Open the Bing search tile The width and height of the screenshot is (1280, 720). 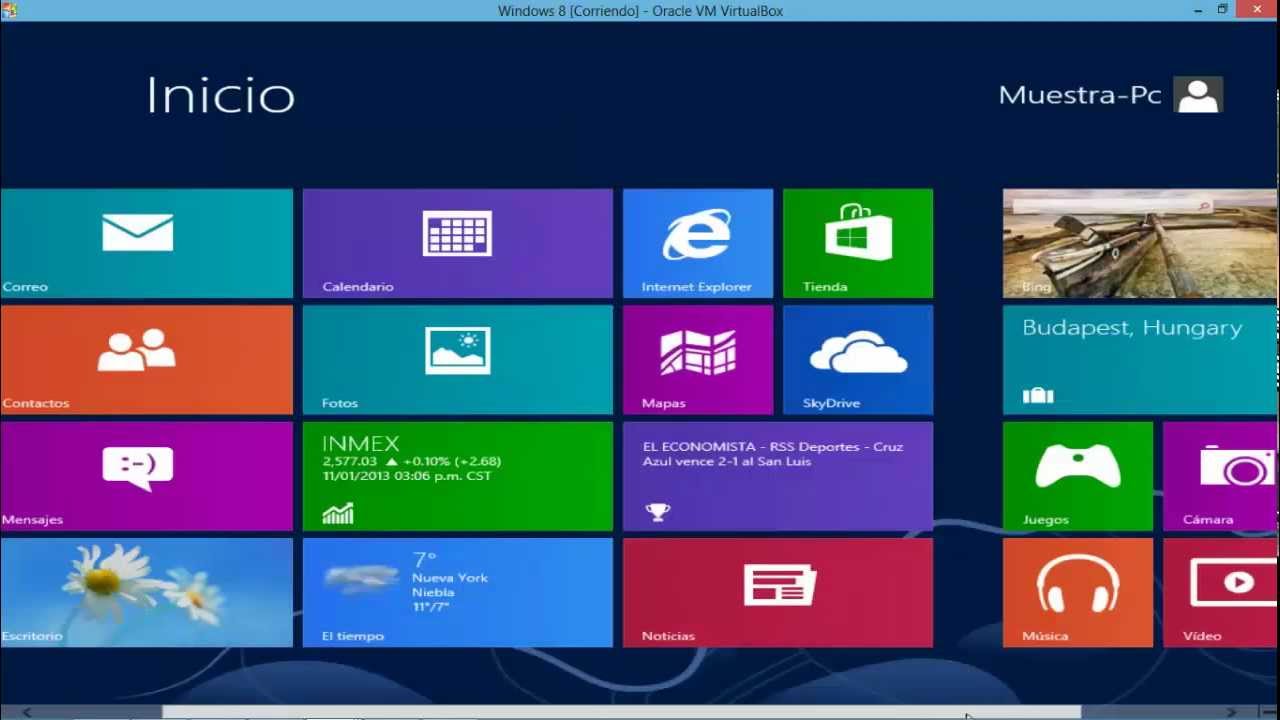pyautogui.click(x=1141, y=243)
